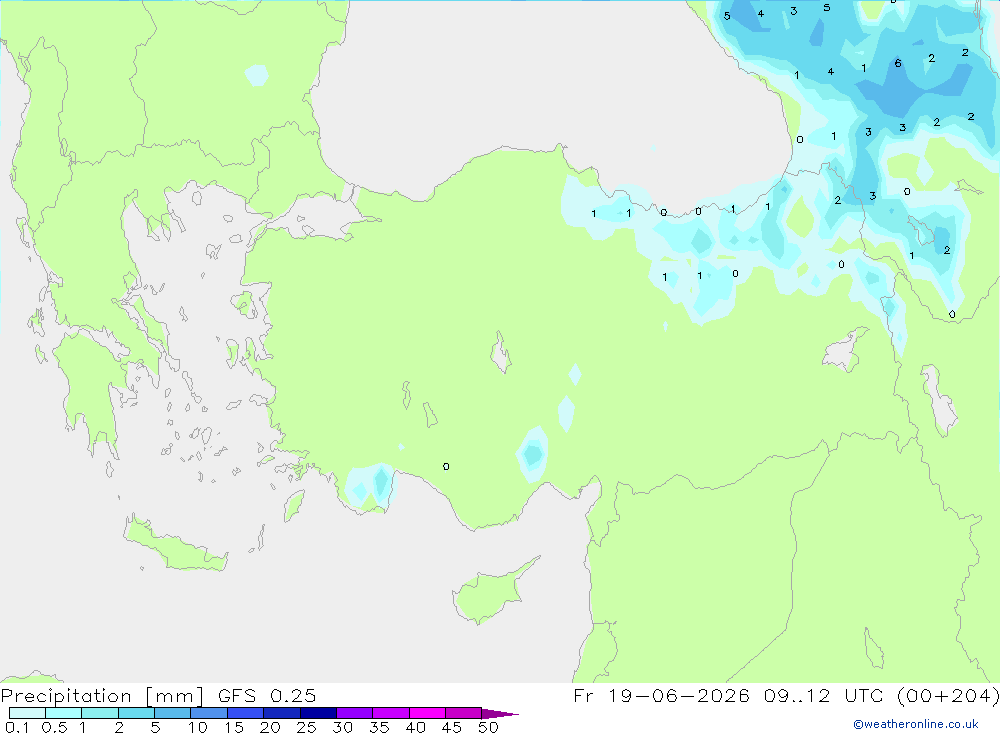Select the "Fr 19-06-2026" date text
Image resolution: width=1000 pixels, height=733 pixels.
tap(661, 695)
